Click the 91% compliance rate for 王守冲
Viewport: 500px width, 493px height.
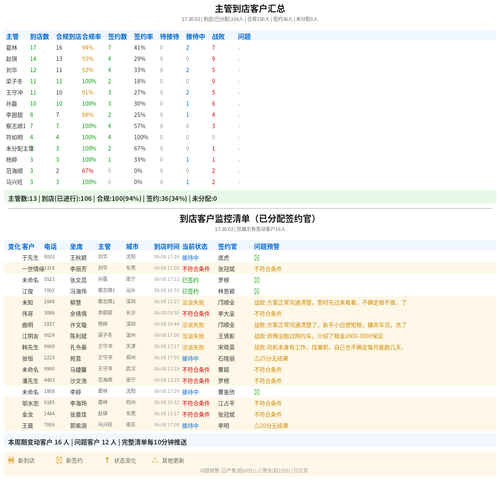(88, 92)
